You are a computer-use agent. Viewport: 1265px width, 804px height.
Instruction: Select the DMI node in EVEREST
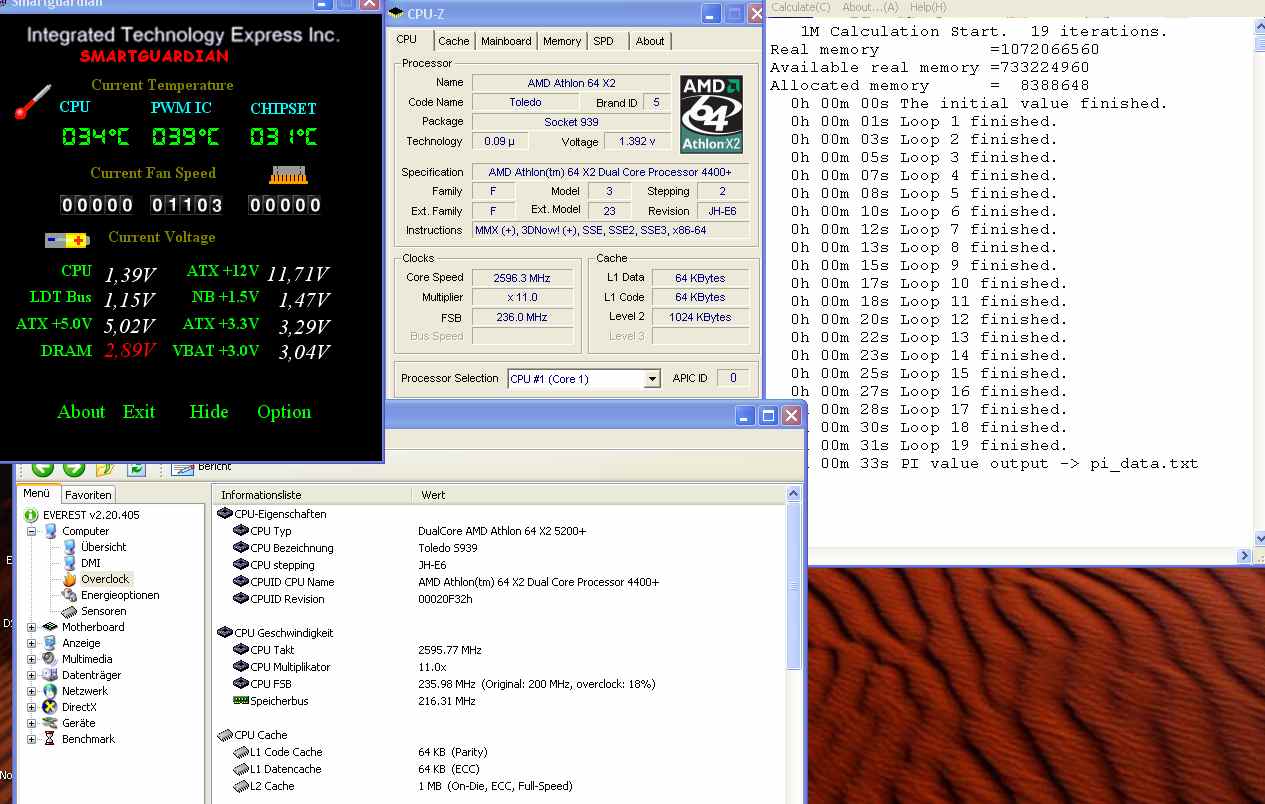pyautogui.click(x=90, y=563)
